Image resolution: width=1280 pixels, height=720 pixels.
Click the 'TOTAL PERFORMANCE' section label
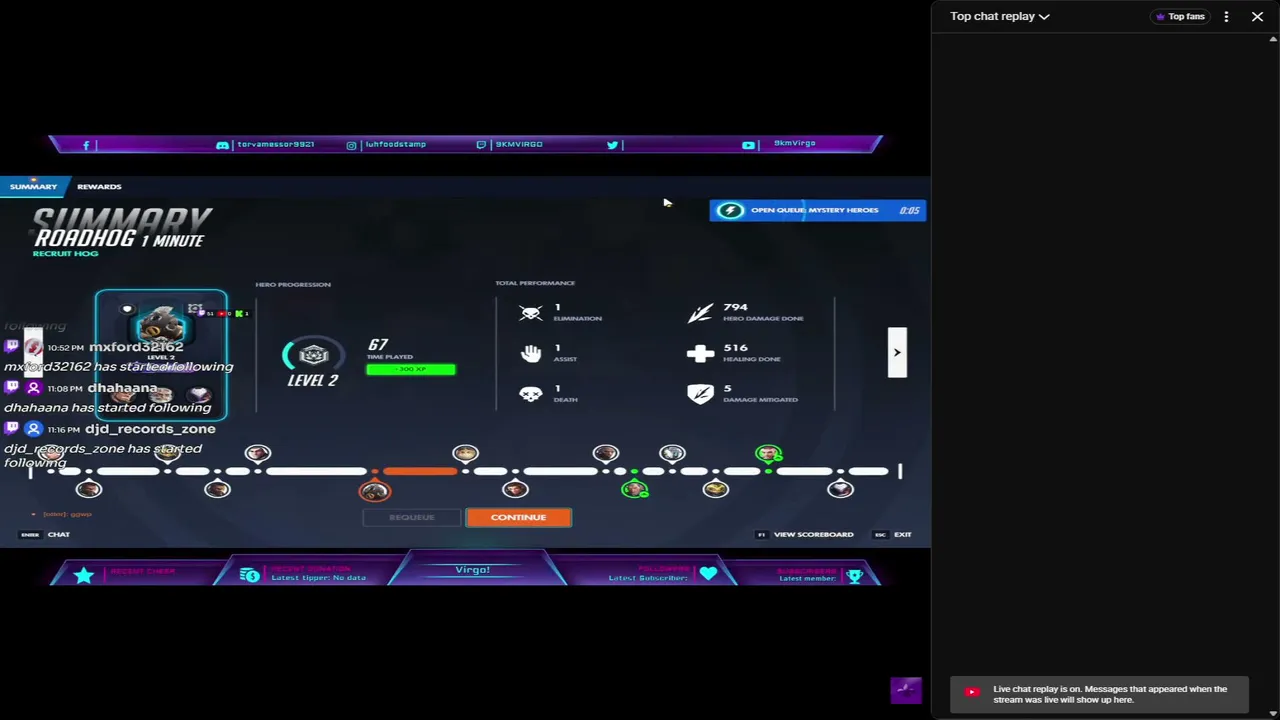click(x=535, y=284)
